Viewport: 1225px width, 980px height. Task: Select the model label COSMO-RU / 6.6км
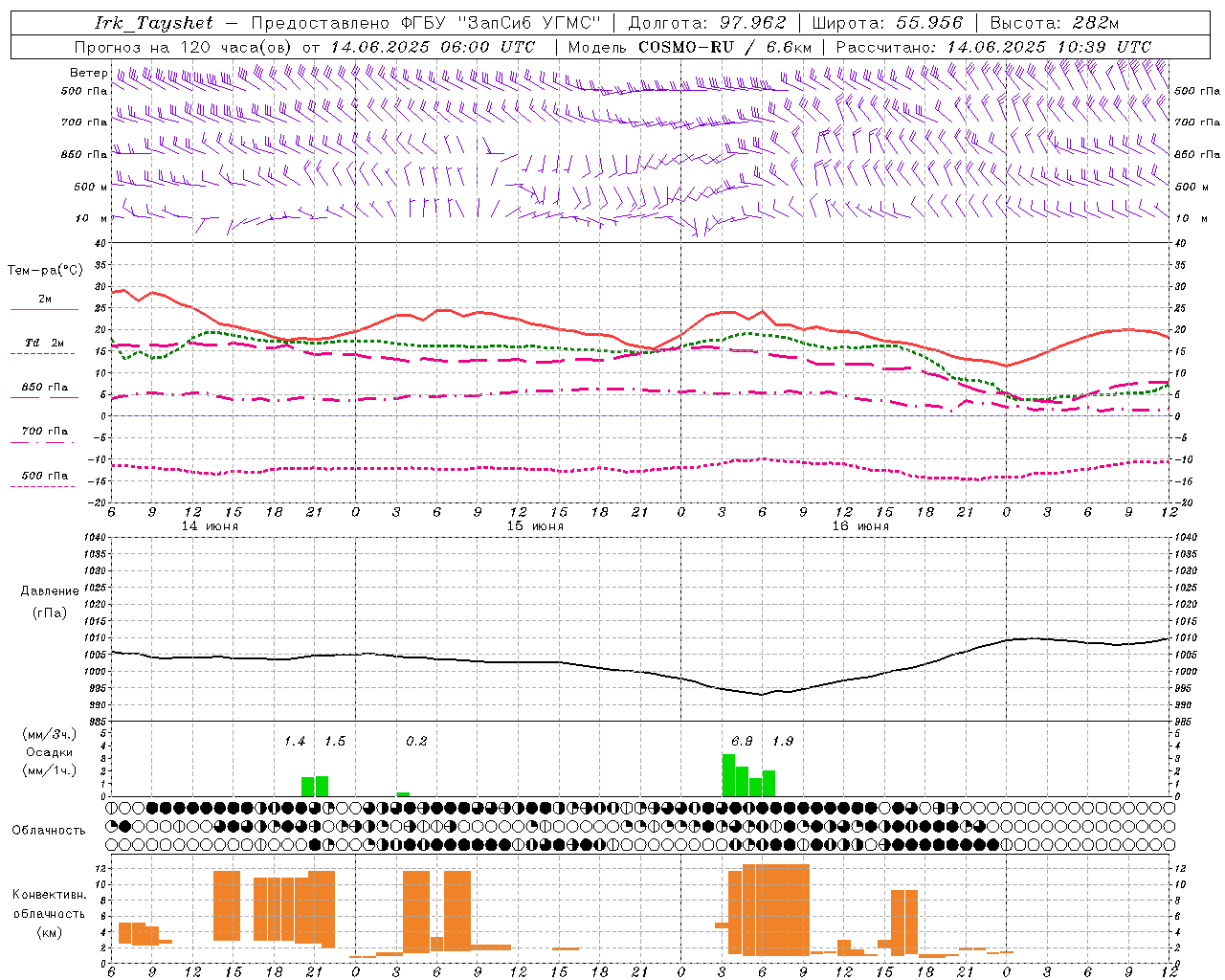coord(725,47)
